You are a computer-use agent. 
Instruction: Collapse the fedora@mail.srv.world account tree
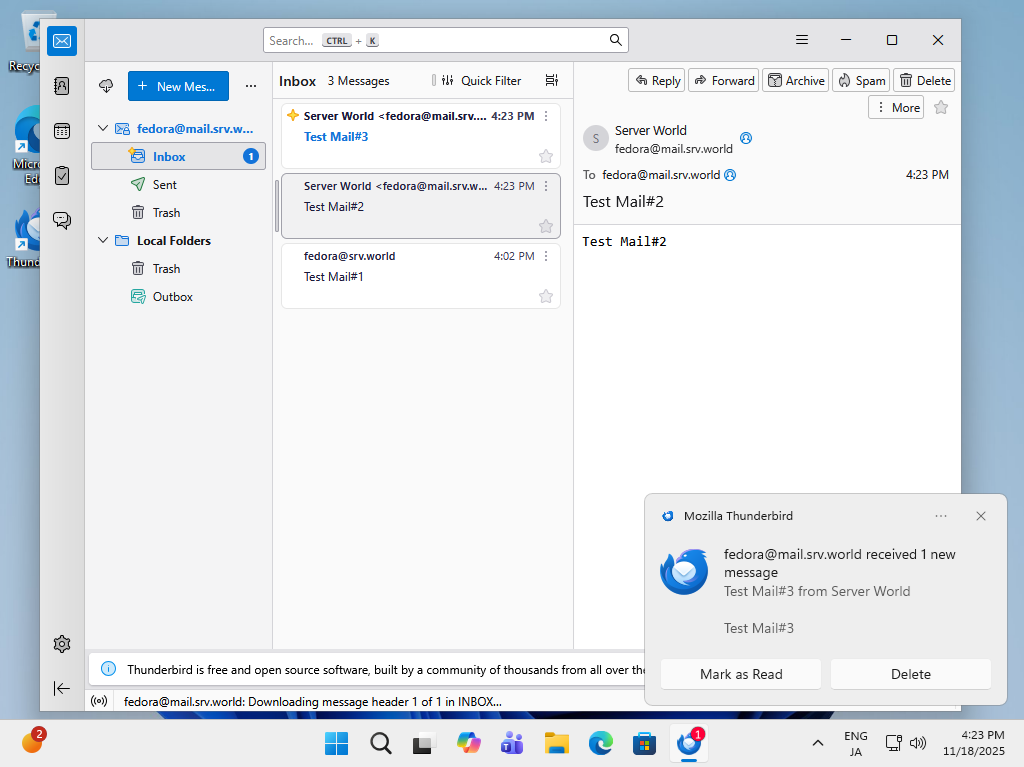coord(102,129)
